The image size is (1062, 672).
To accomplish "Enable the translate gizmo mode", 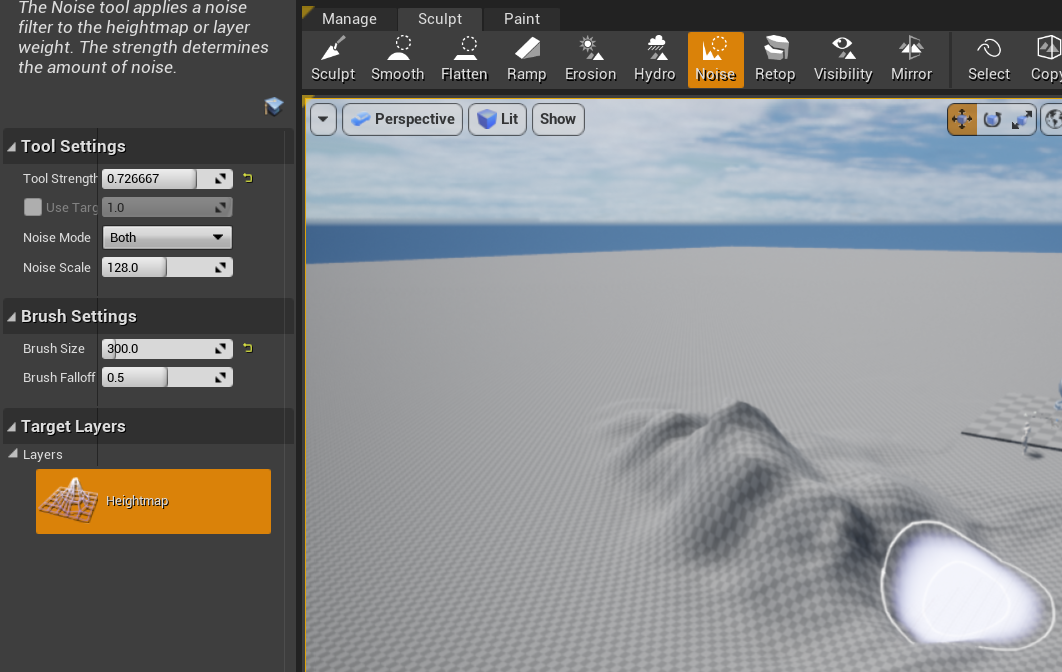I will [x=962, y=120].
